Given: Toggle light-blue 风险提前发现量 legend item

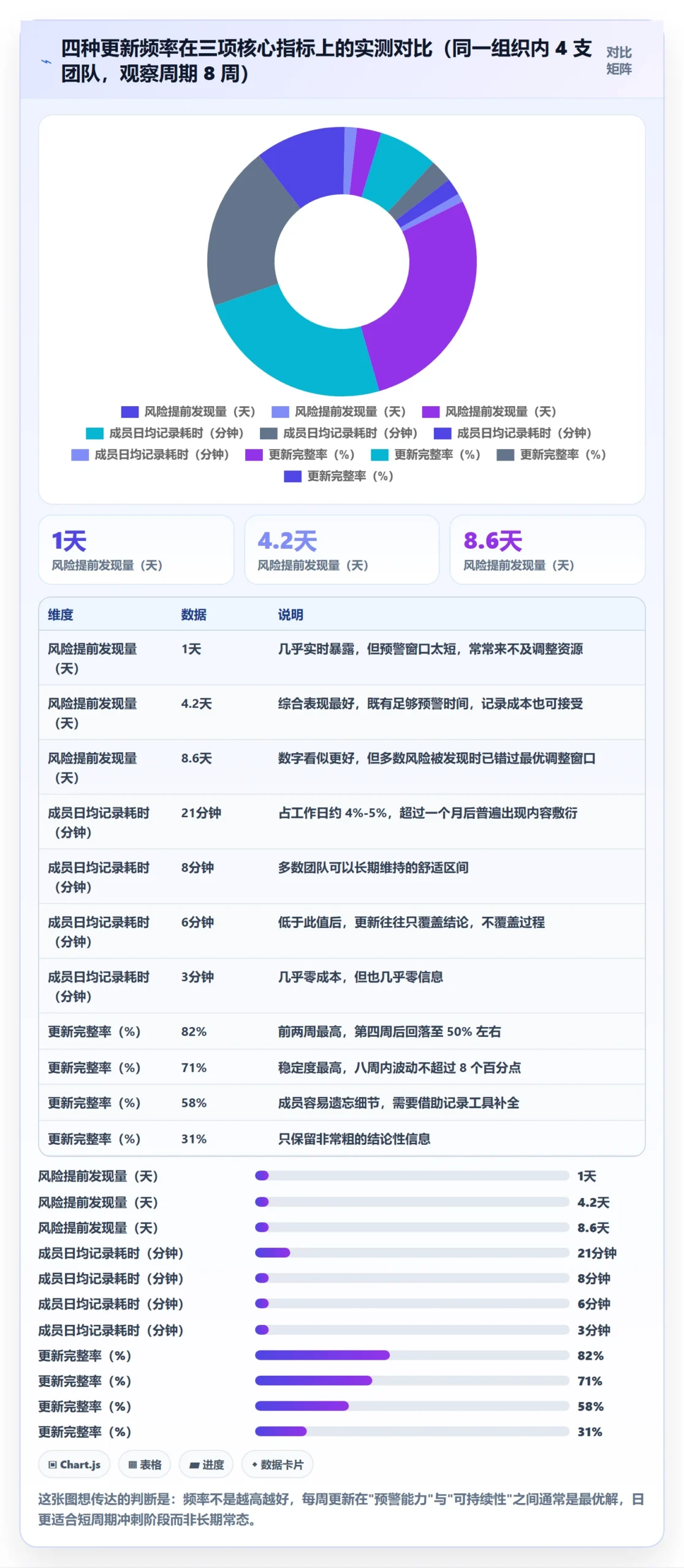Looking at the screenshot, I should click(x=338, y=412).
